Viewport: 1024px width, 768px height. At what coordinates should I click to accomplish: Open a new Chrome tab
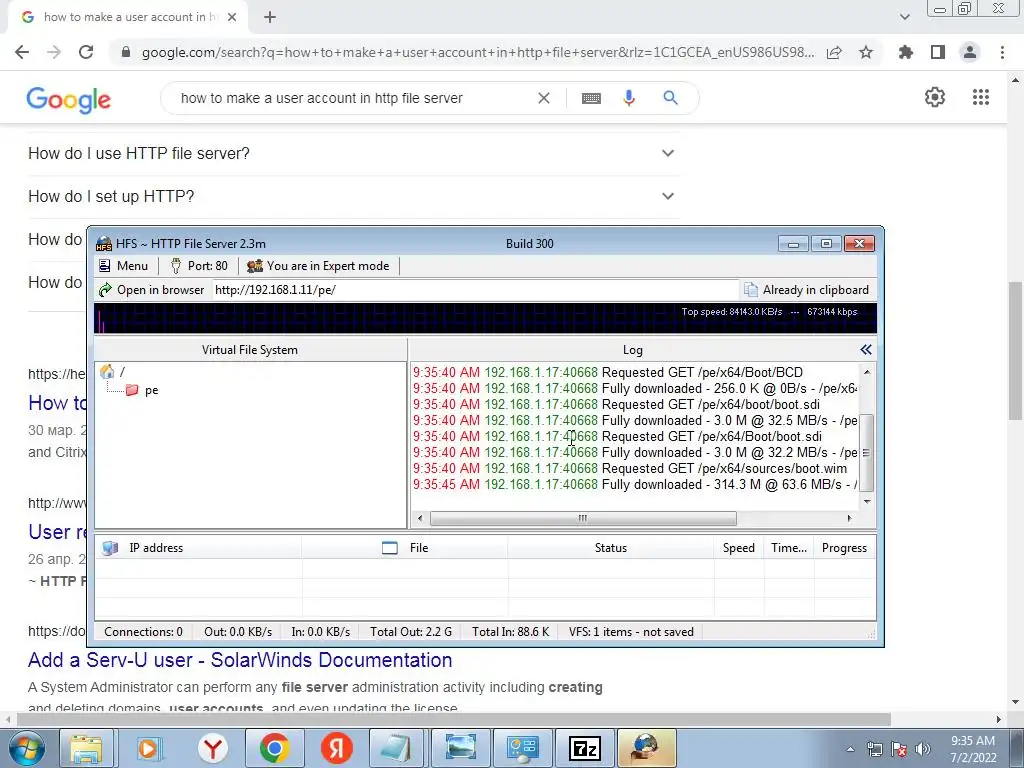(x=270, y=17)
